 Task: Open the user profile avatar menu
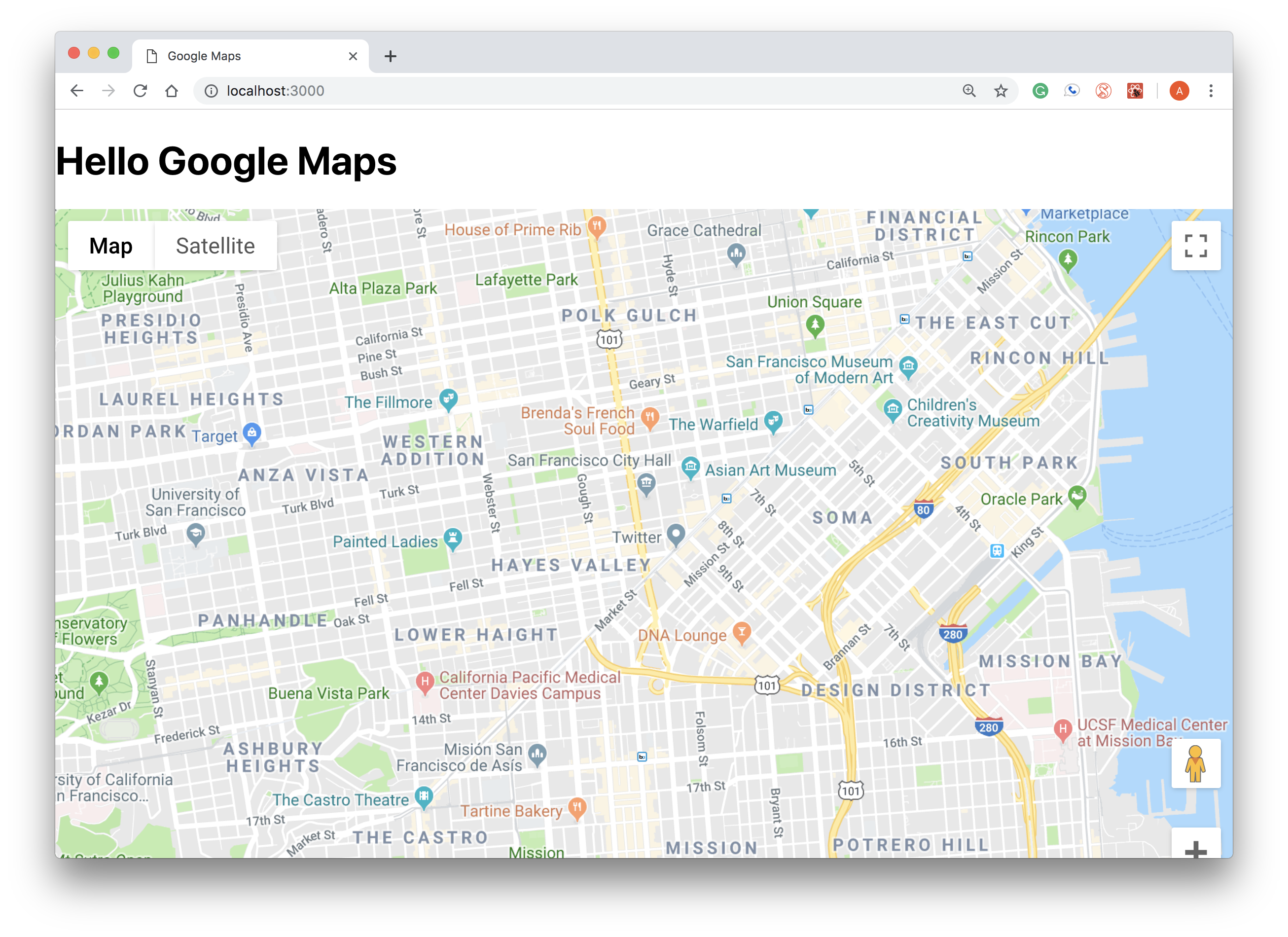click(x=1179, y=91)
